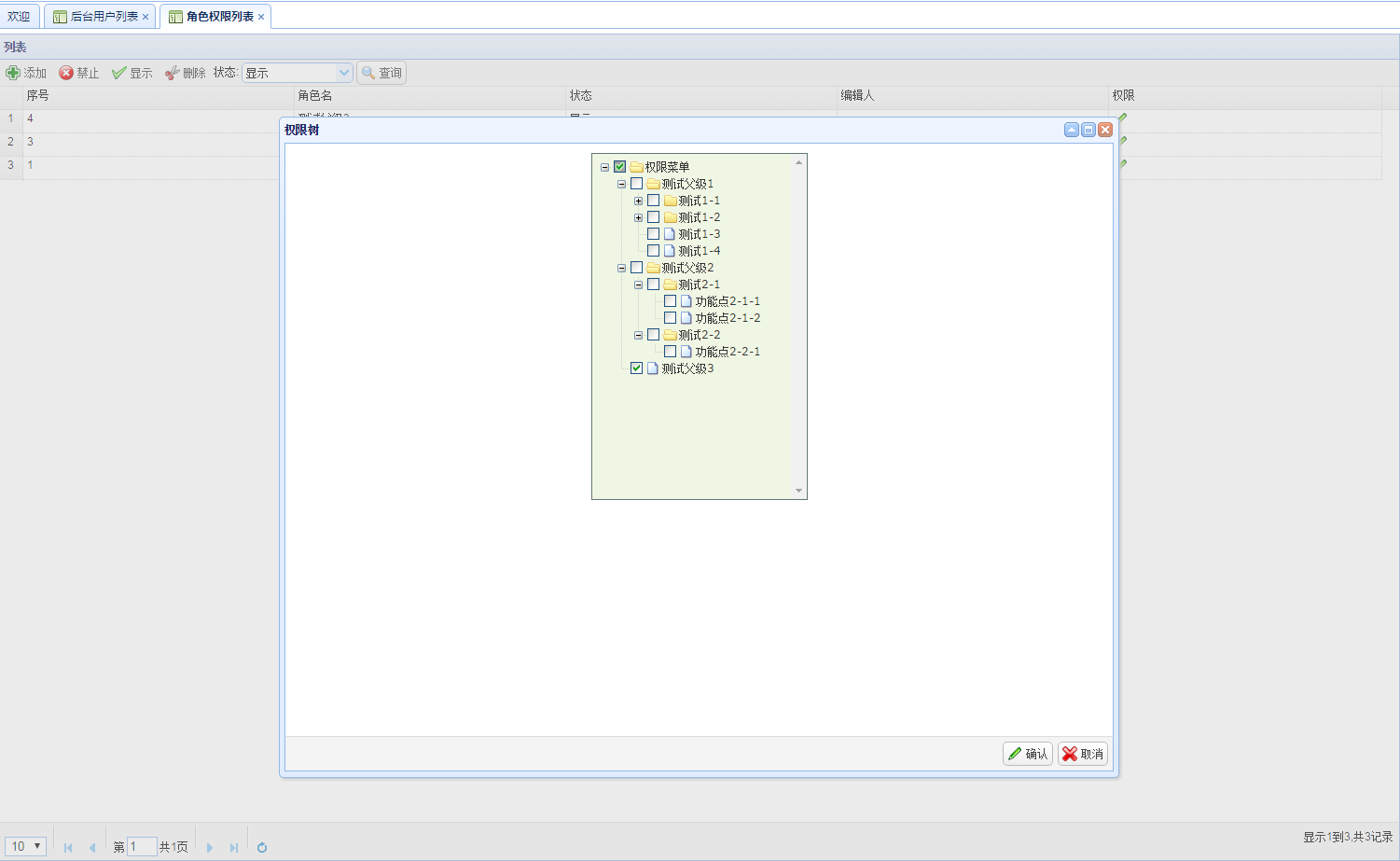Open the 状态 status combo box
The height and width of the screenshot is (861, 1400).
coord(343,73)
